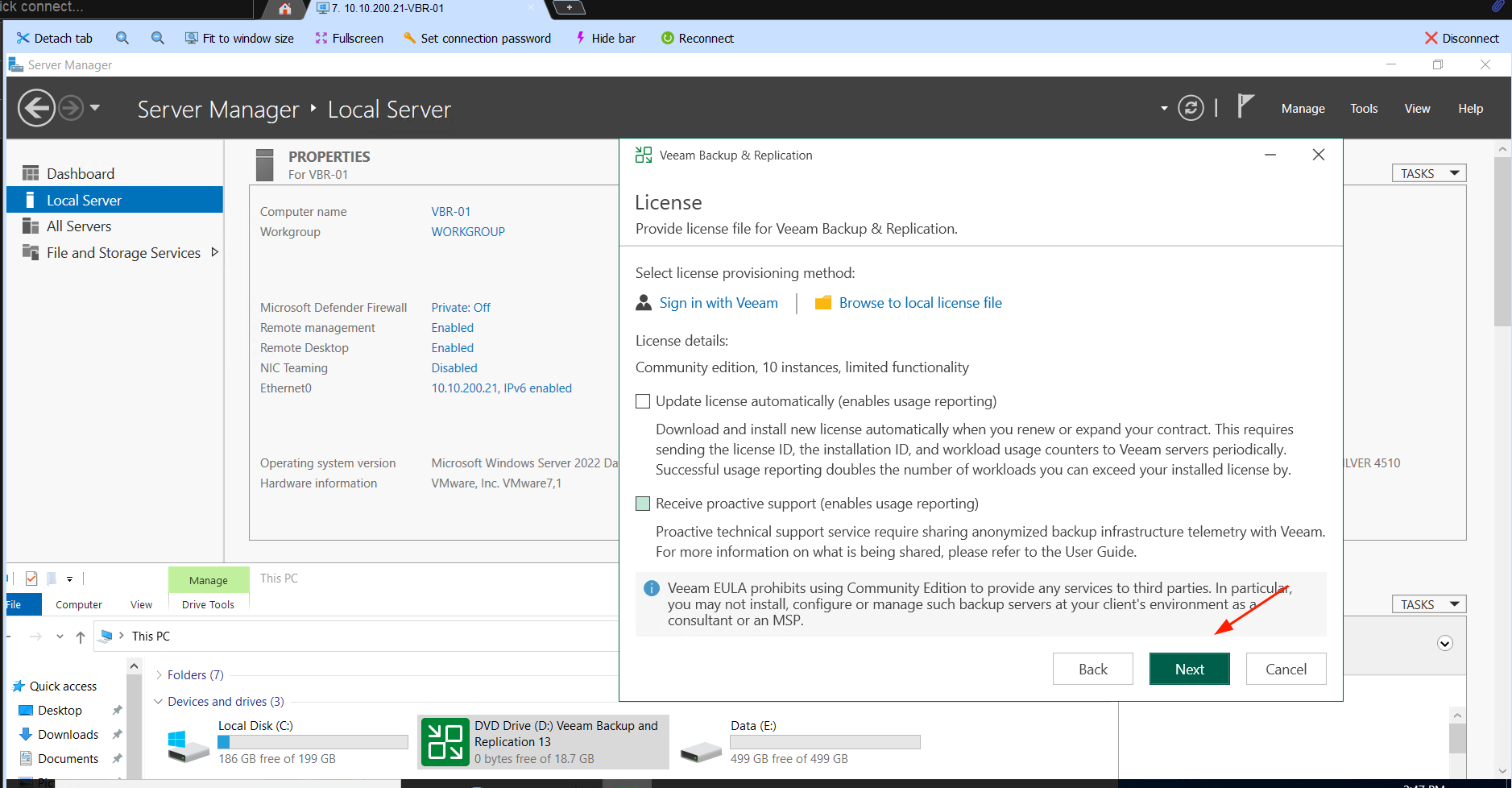Select Local Disk (C:) drive

pyautogui.click(x=288, y=742)
